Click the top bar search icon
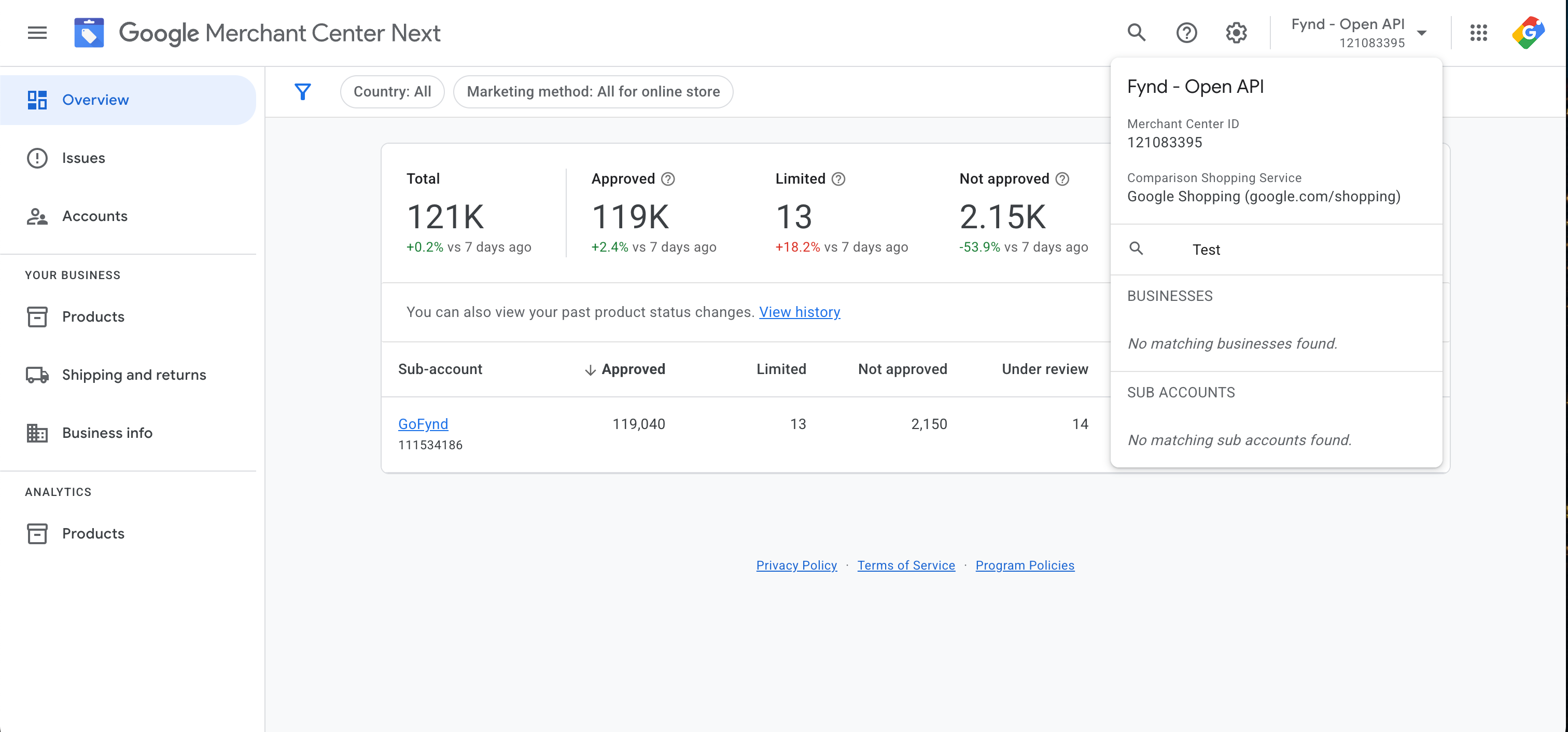Image resolution: width=1568 pixels, height=732 pixels. click(1136, 33)
